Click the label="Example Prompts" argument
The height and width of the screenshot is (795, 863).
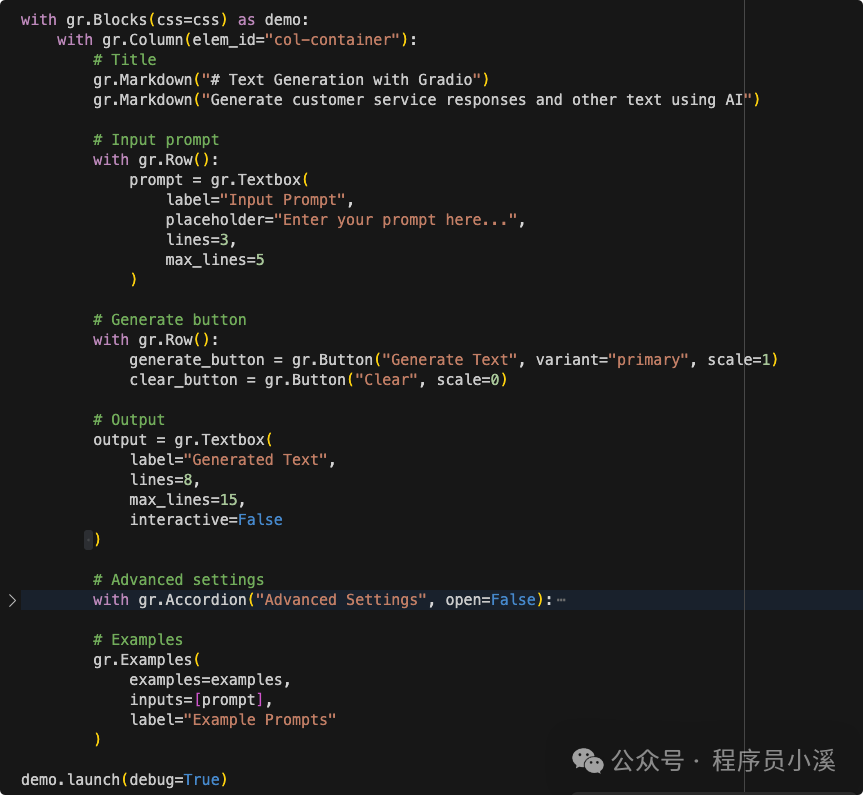[232, 720]
